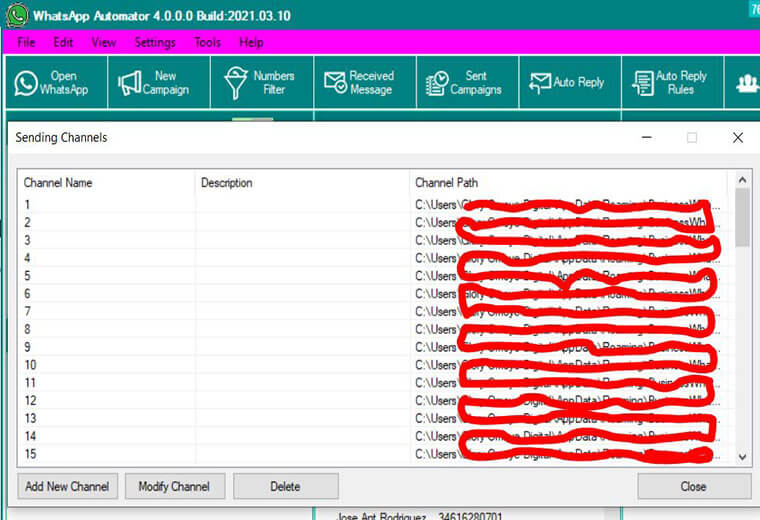The width and height of the screenshot is (760, 520).
Task: Select channel row 11
Action: (372, 383)
